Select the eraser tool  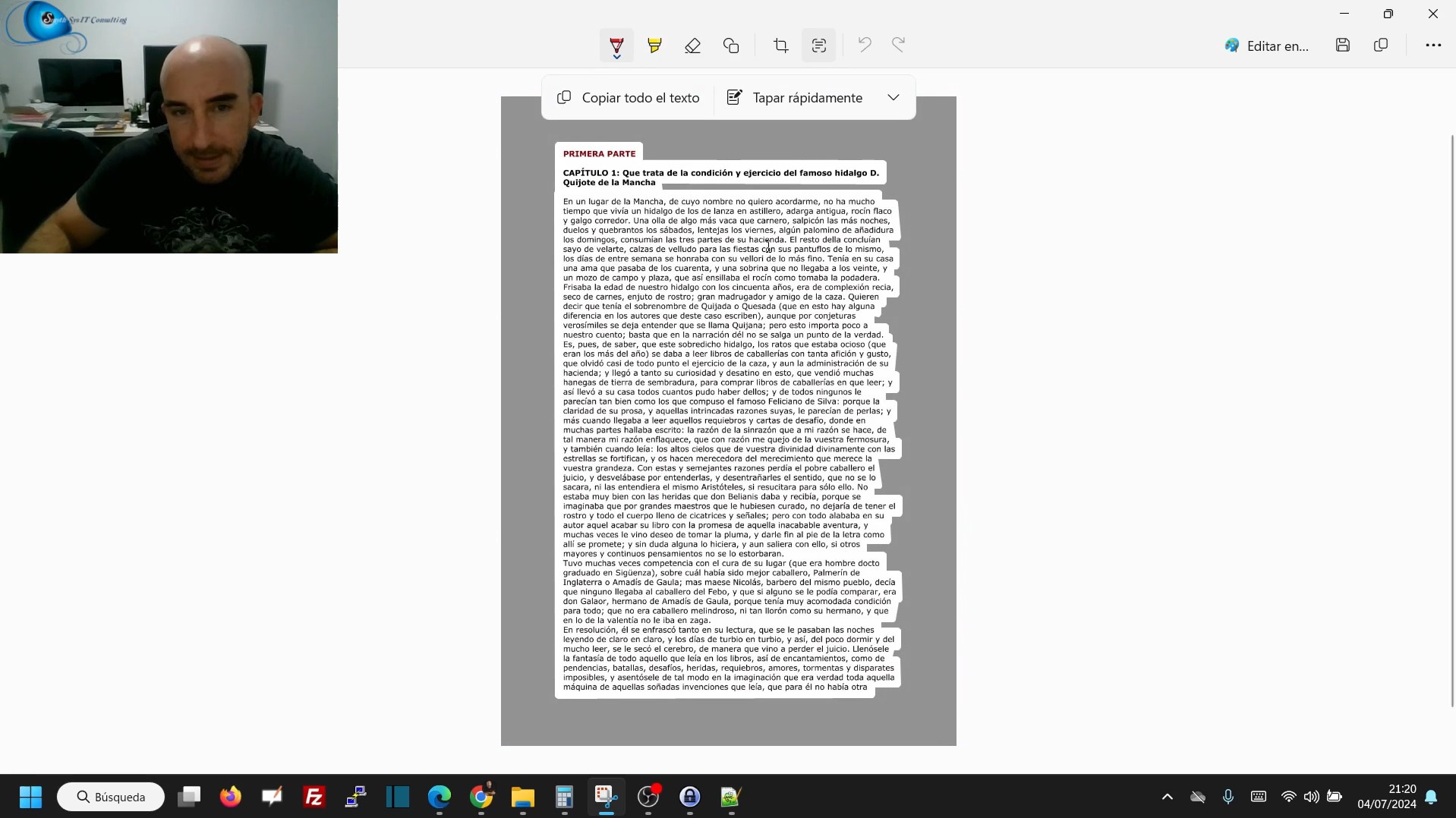pos(692,46)
